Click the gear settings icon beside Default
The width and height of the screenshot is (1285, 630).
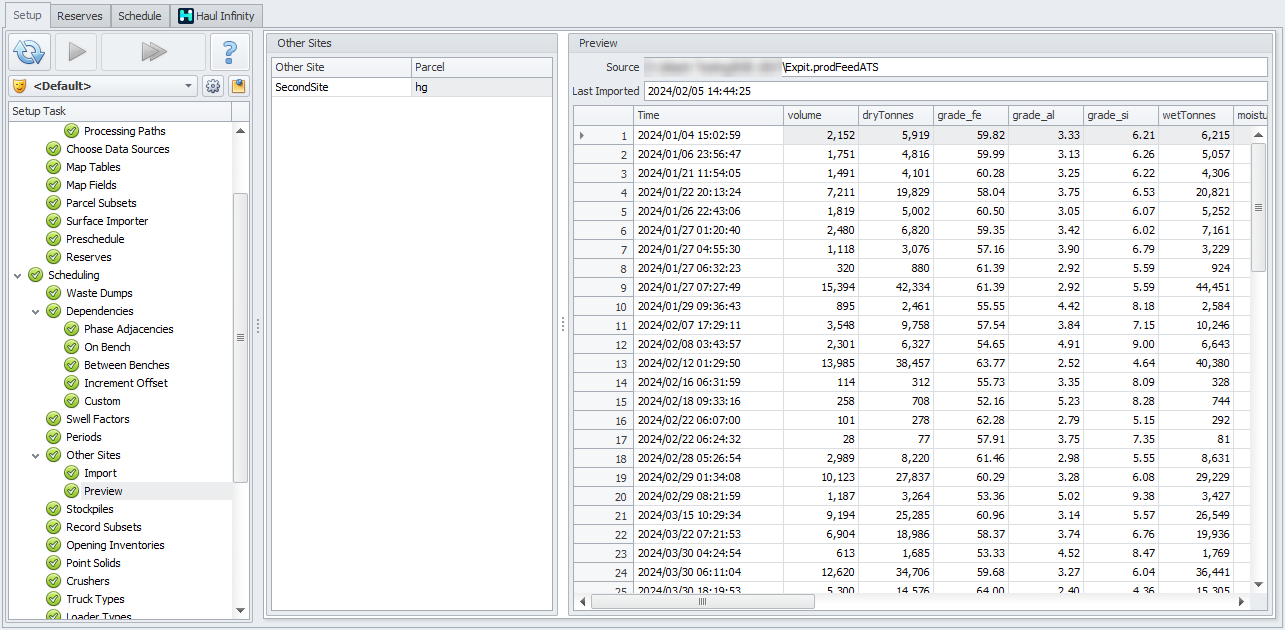pyautogui.click(x=213, y=86)
